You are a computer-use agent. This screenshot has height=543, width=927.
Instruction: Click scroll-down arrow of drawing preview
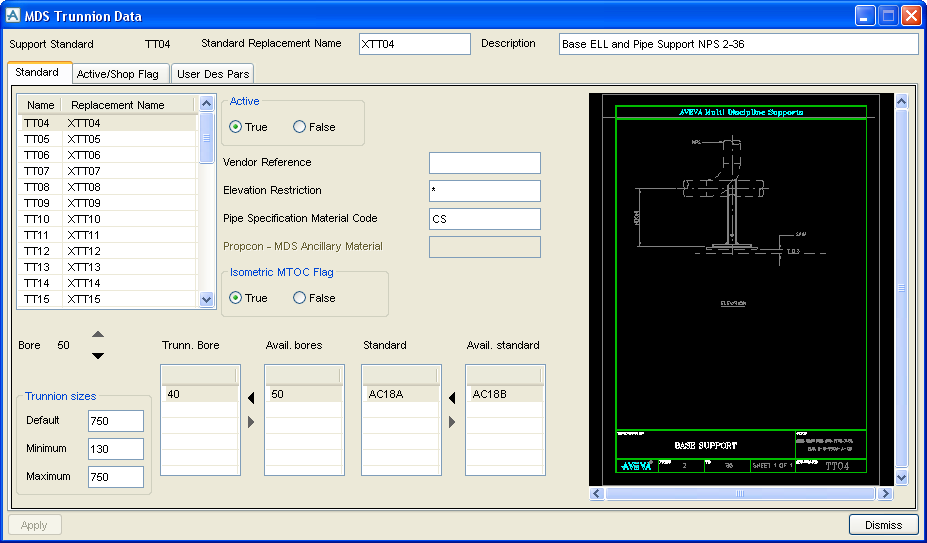(x=902, y=477)
